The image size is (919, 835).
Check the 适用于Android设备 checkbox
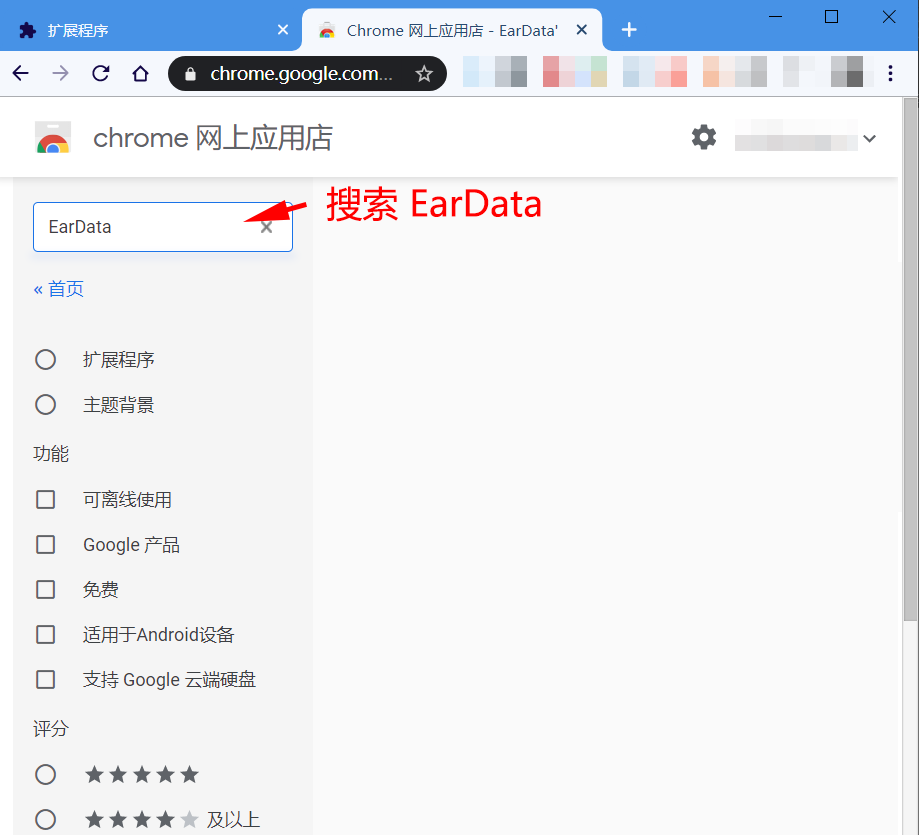click(x=46, y=635)
